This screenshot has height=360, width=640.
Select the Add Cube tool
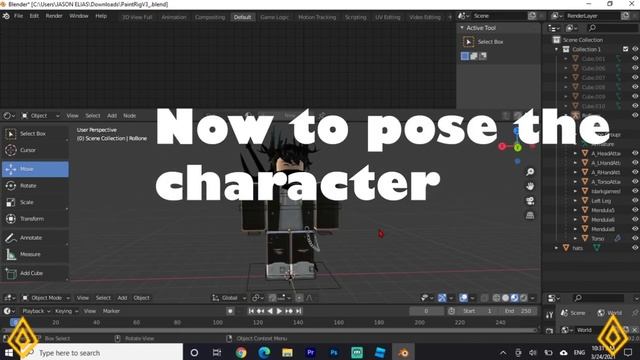tap(35, 273)
